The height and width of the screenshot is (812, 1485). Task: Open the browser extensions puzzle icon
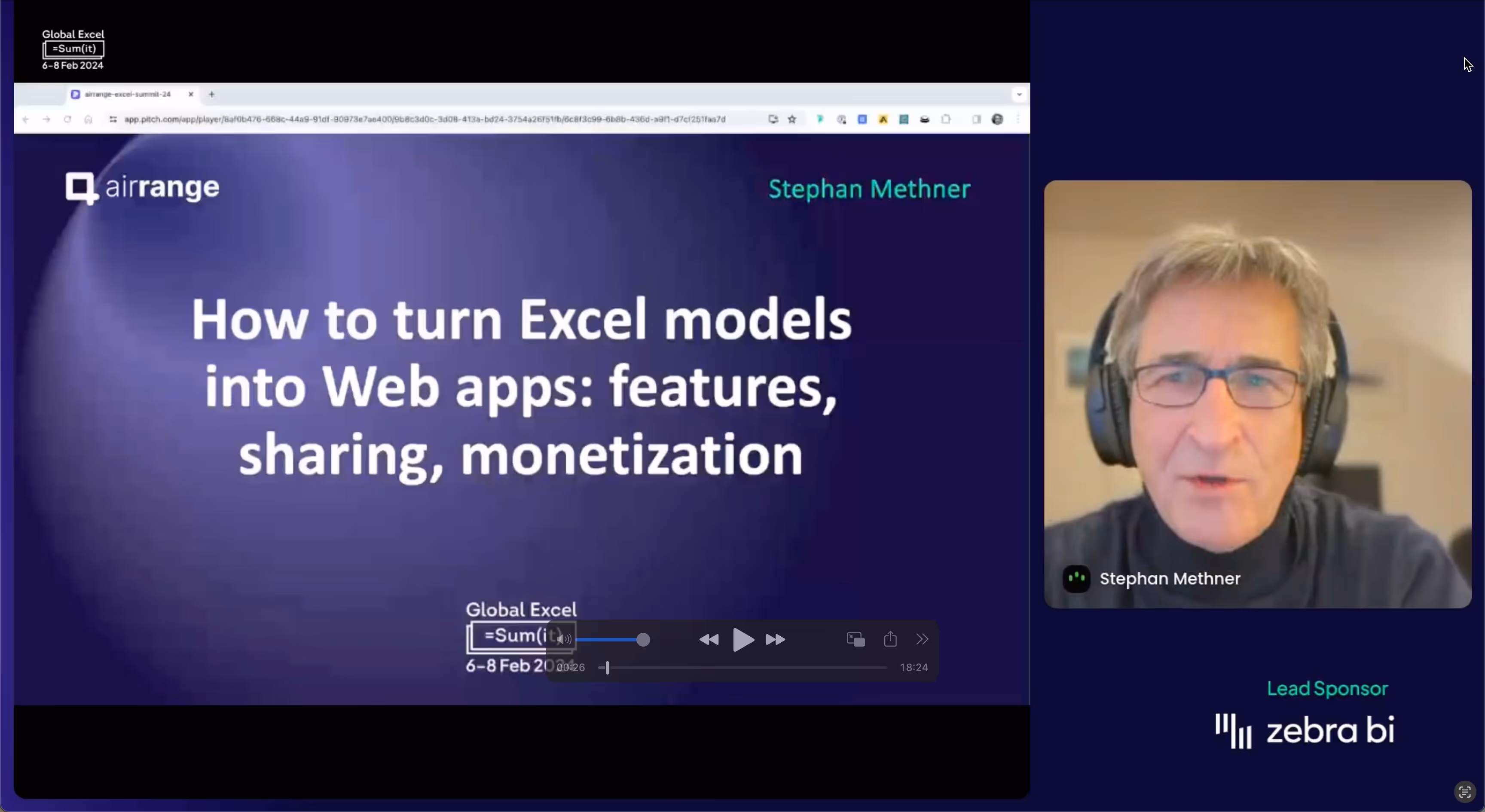[945, 119]
